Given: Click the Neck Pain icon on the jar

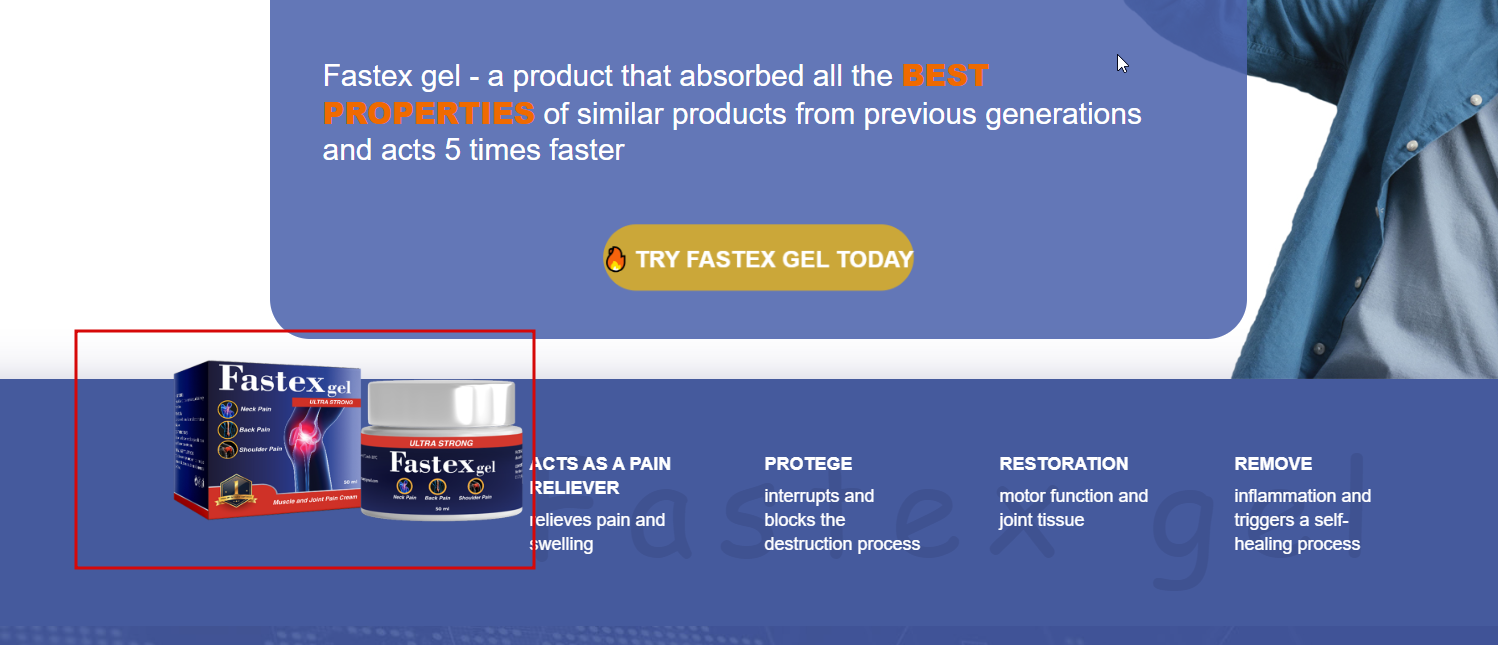Looking at the screenshot, I should [x=405, y=485].
